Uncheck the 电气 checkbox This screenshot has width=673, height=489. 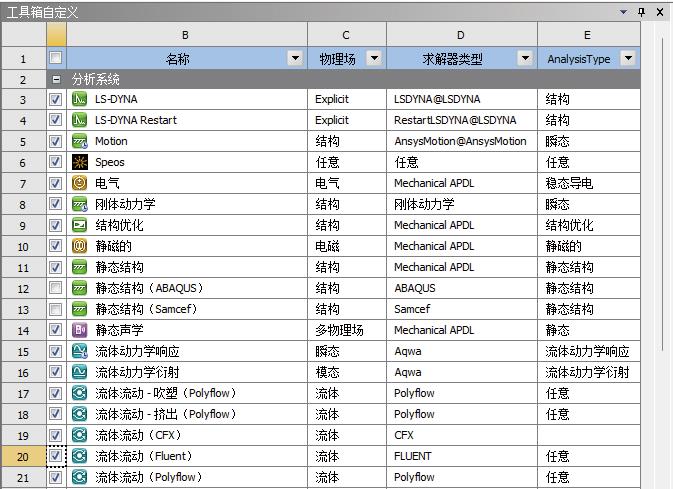pos(56,183)
